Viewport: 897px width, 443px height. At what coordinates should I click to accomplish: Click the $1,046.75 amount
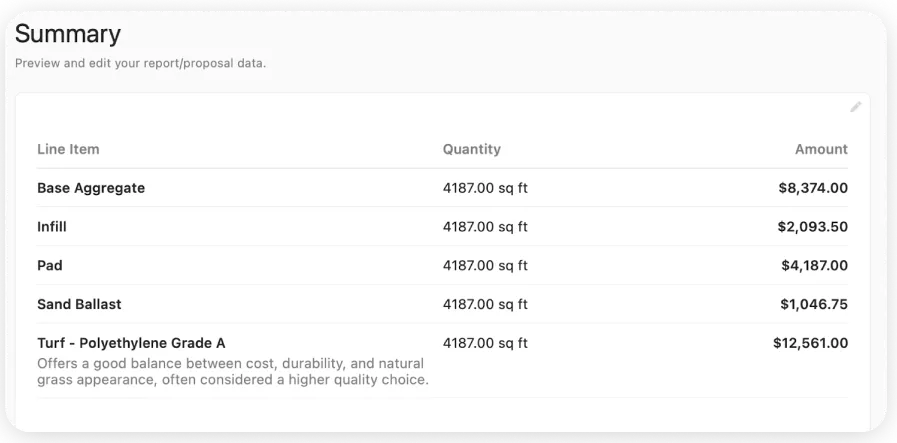[x=812, y=304]
